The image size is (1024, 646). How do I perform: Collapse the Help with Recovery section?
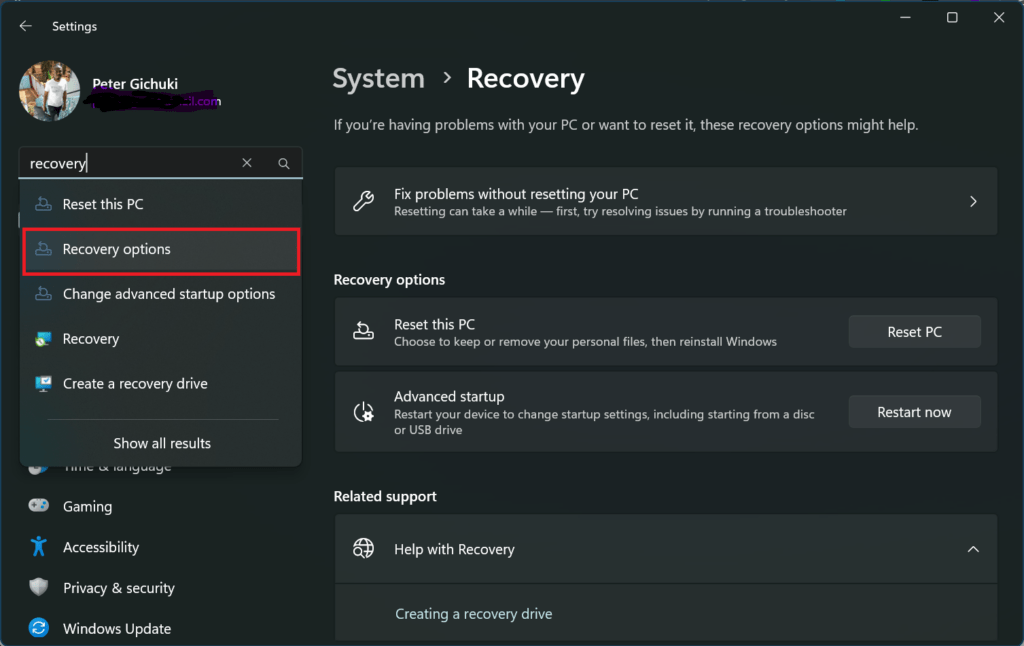pyautogui.click(x=973, y=549)
